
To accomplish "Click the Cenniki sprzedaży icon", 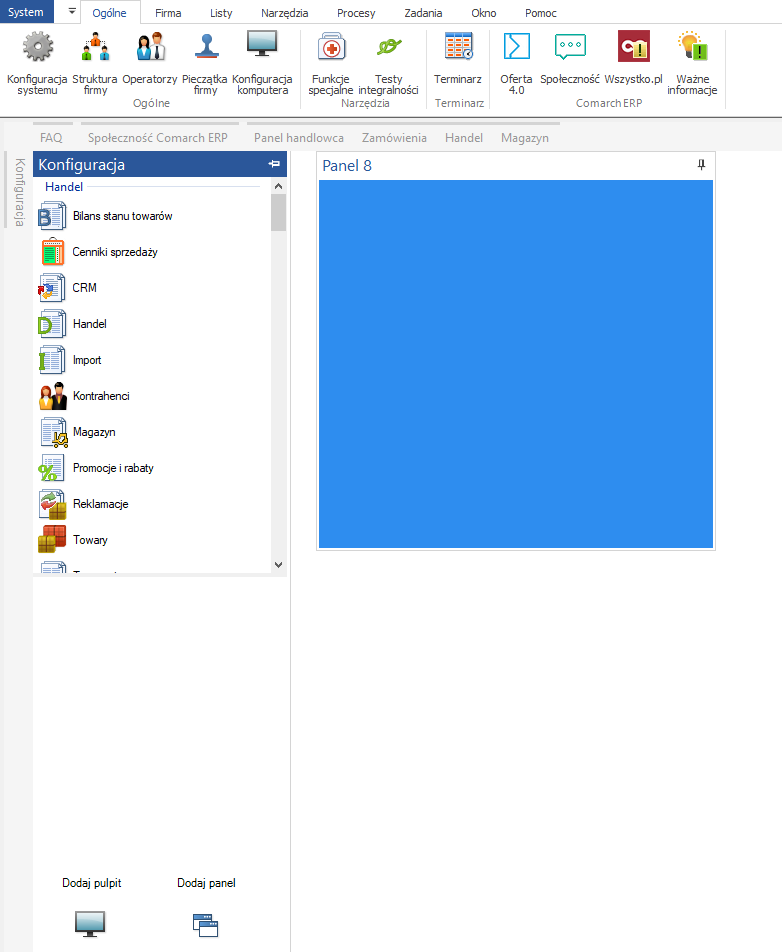I will pos(53,252).
